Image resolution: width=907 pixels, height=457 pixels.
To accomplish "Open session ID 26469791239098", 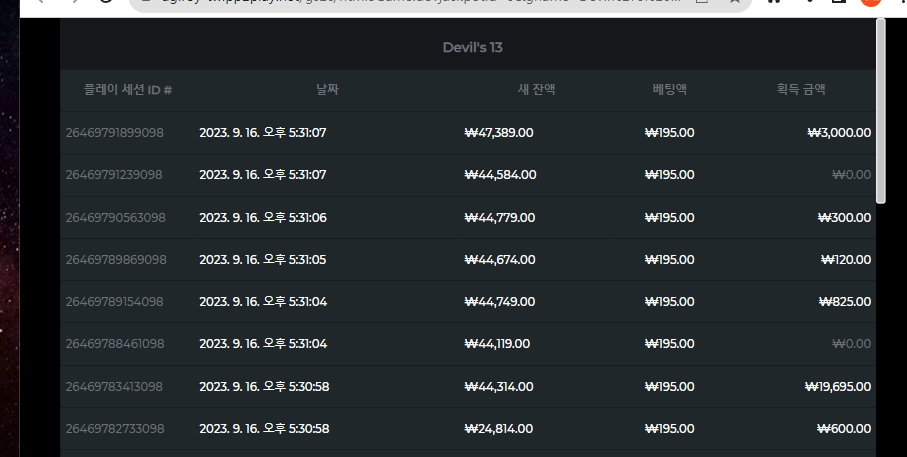I will click(114, 175).
